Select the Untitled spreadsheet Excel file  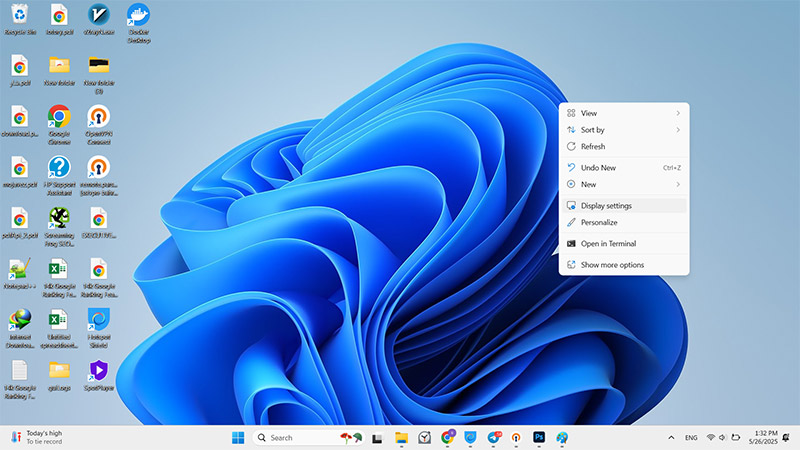pos(59,329)
